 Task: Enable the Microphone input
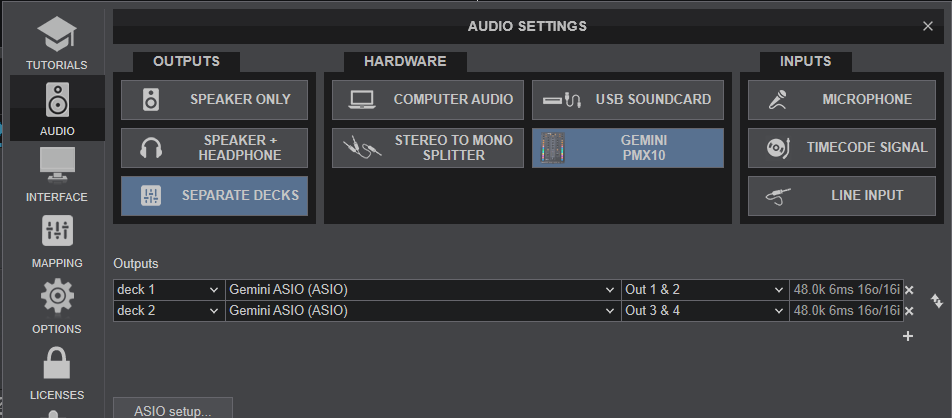tap(843, 100)
